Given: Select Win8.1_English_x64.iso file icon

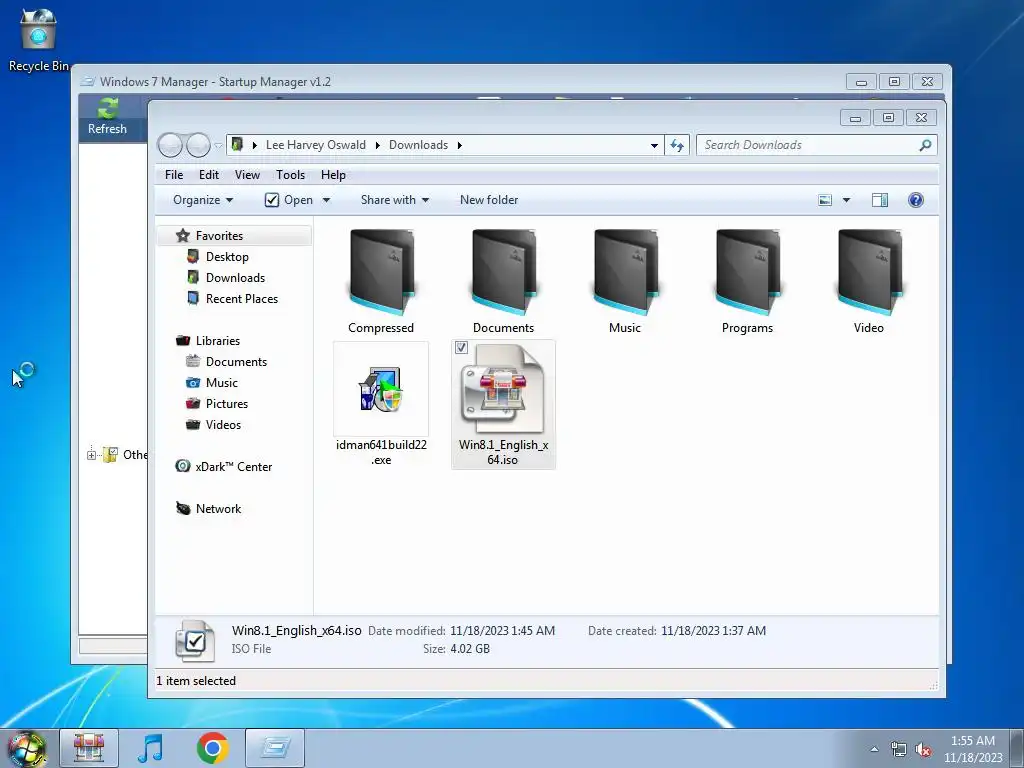Looking at the screenshot, I should click(503, 389).
